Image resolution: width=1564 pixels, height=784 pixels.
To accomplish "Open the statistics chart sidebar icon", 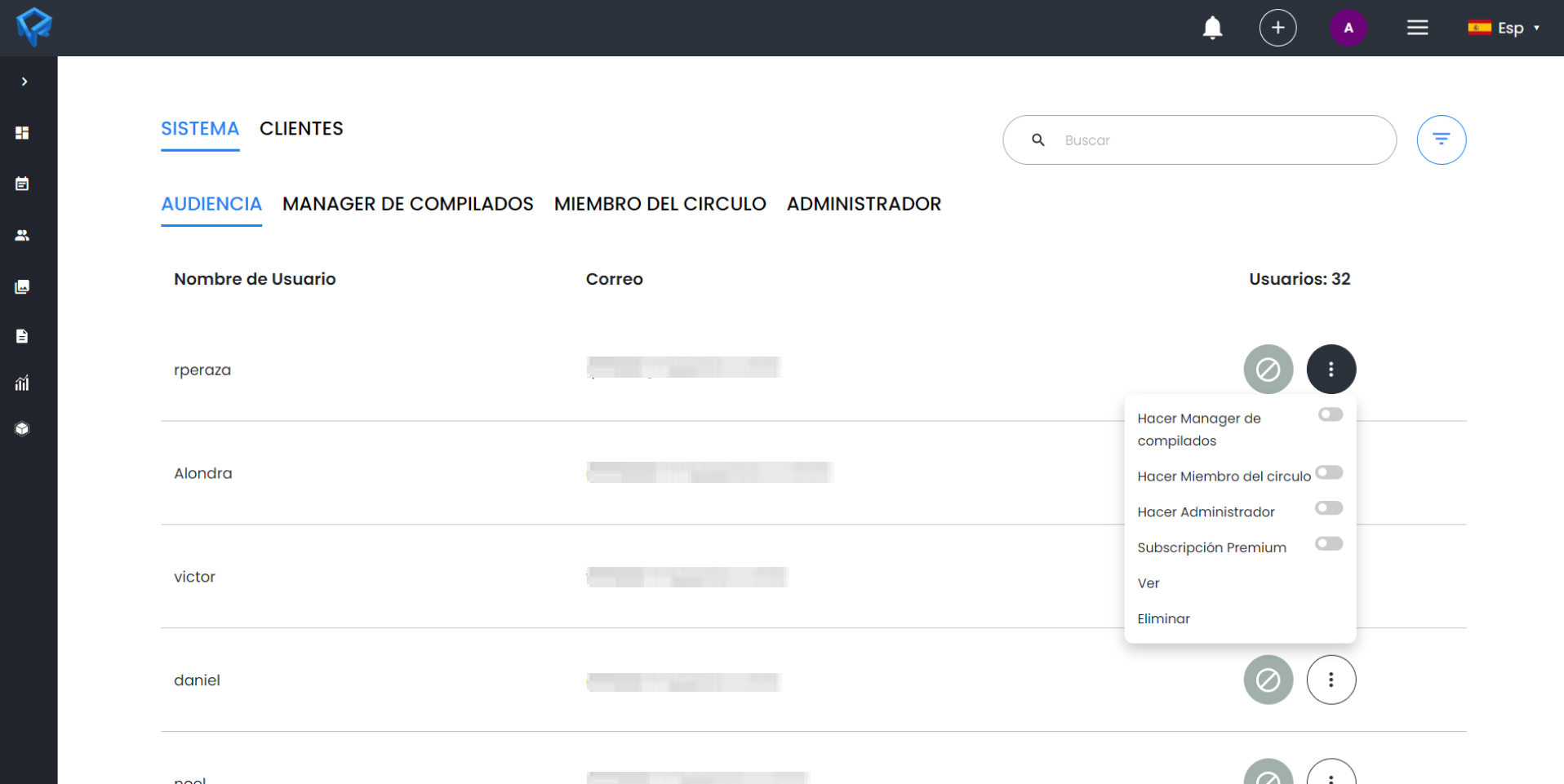I will pos(22,383).
